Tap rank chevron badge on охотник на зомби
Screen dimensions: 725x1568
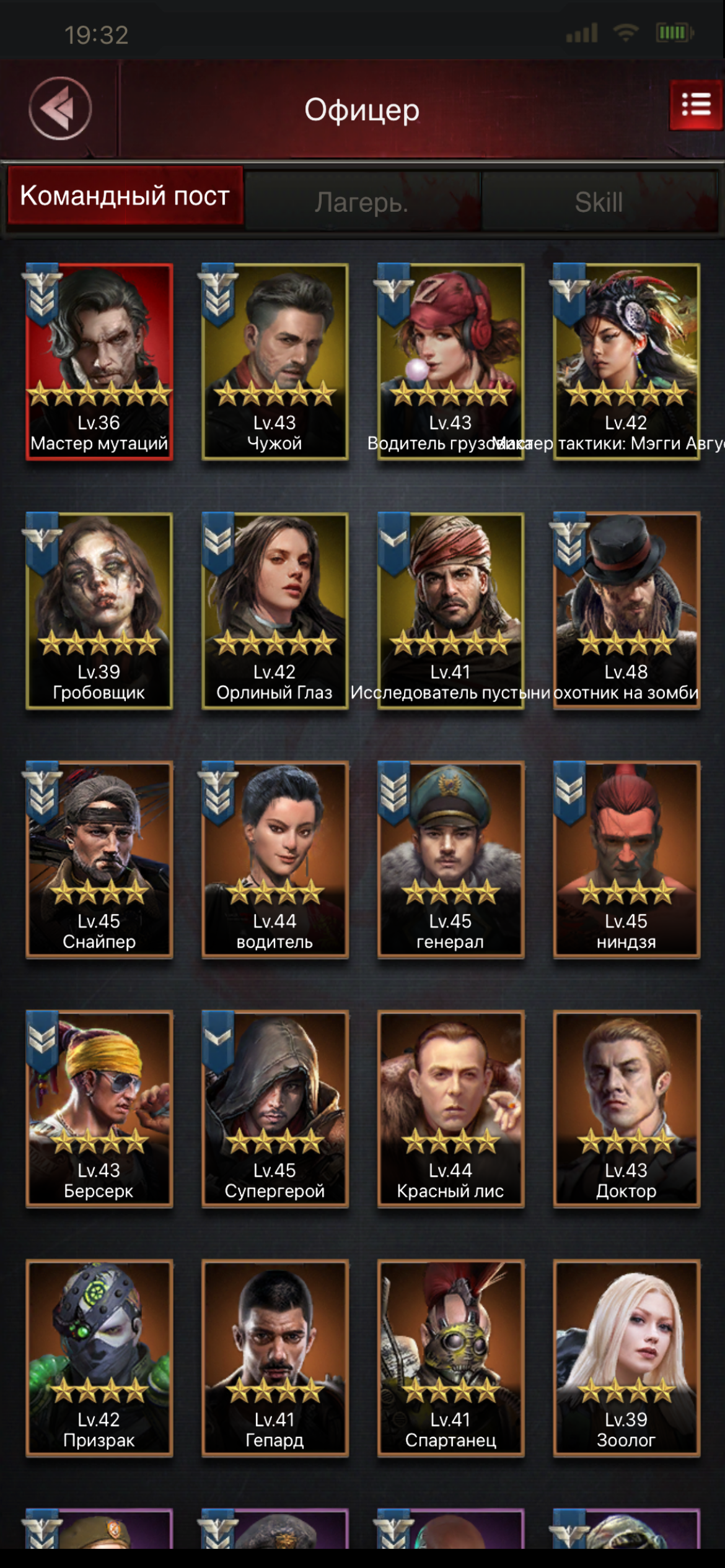[570, 544]
